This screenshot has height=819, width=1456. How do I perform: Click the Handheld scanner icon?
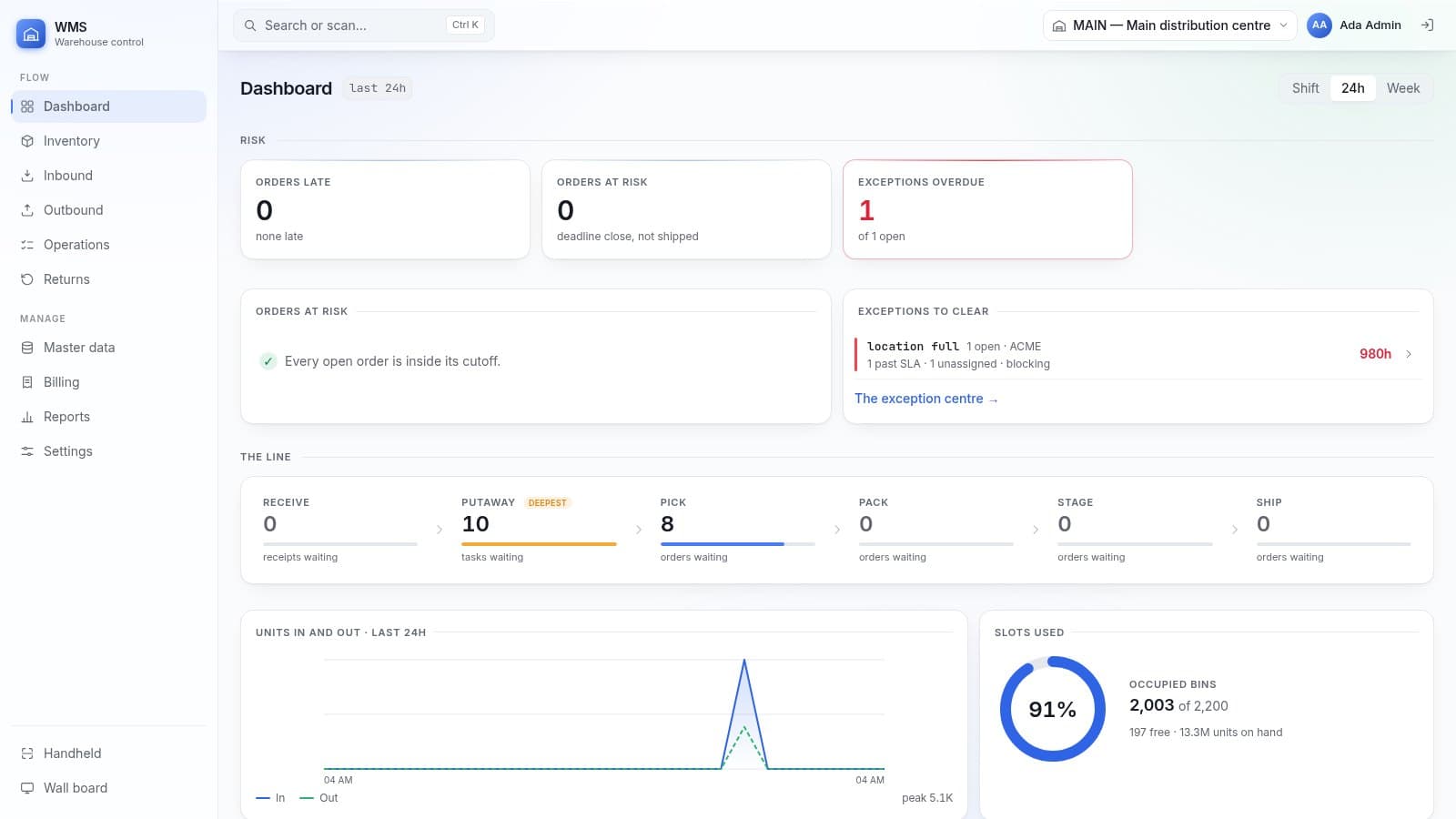(x=27, y=753)
